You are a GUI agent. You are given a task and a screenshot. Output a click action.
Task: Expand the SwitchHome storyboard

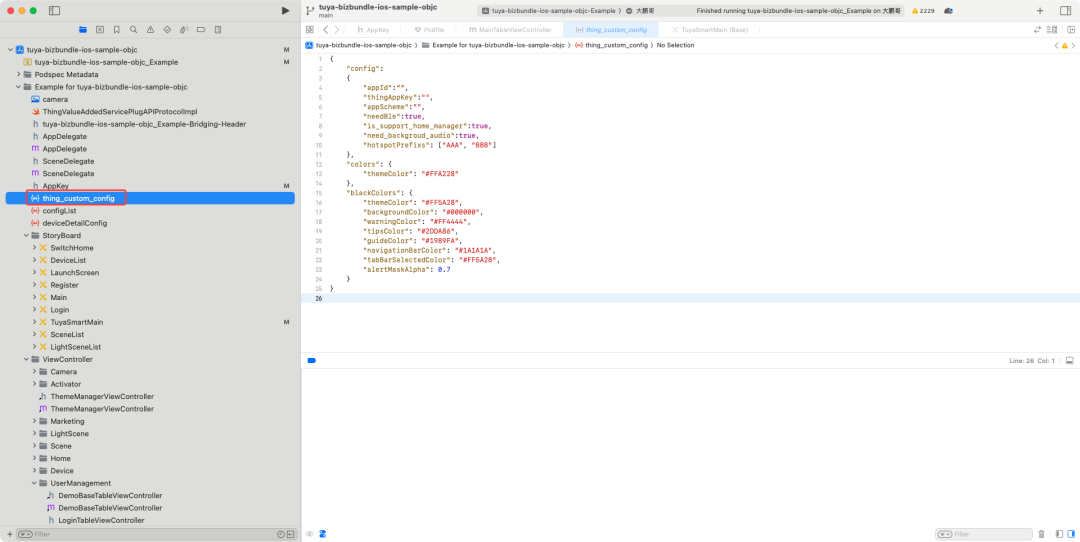[34, 248]
